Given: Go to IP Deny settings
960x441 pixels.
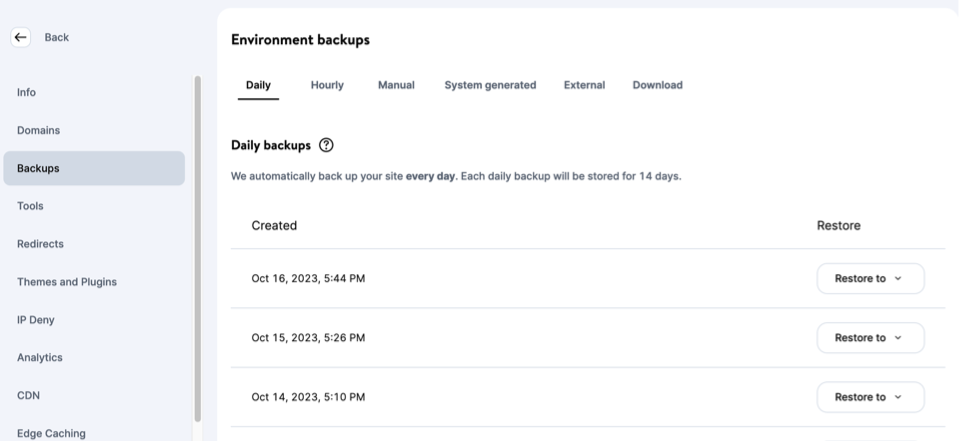Looking at the screenshot, I should tap(36, 320).
